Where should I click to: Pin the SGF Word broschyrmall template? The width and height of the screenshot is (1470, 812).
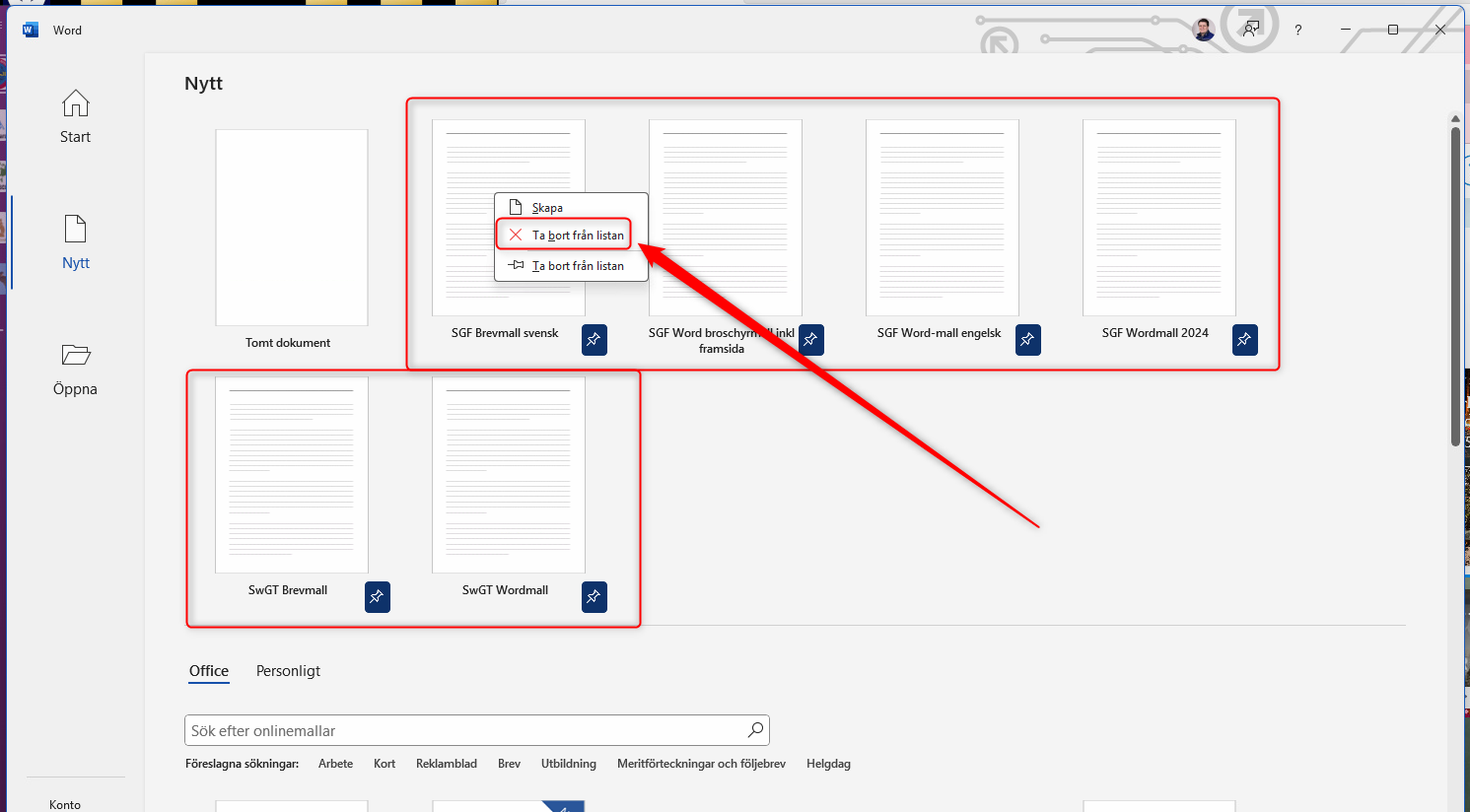[x=811, y=340]
